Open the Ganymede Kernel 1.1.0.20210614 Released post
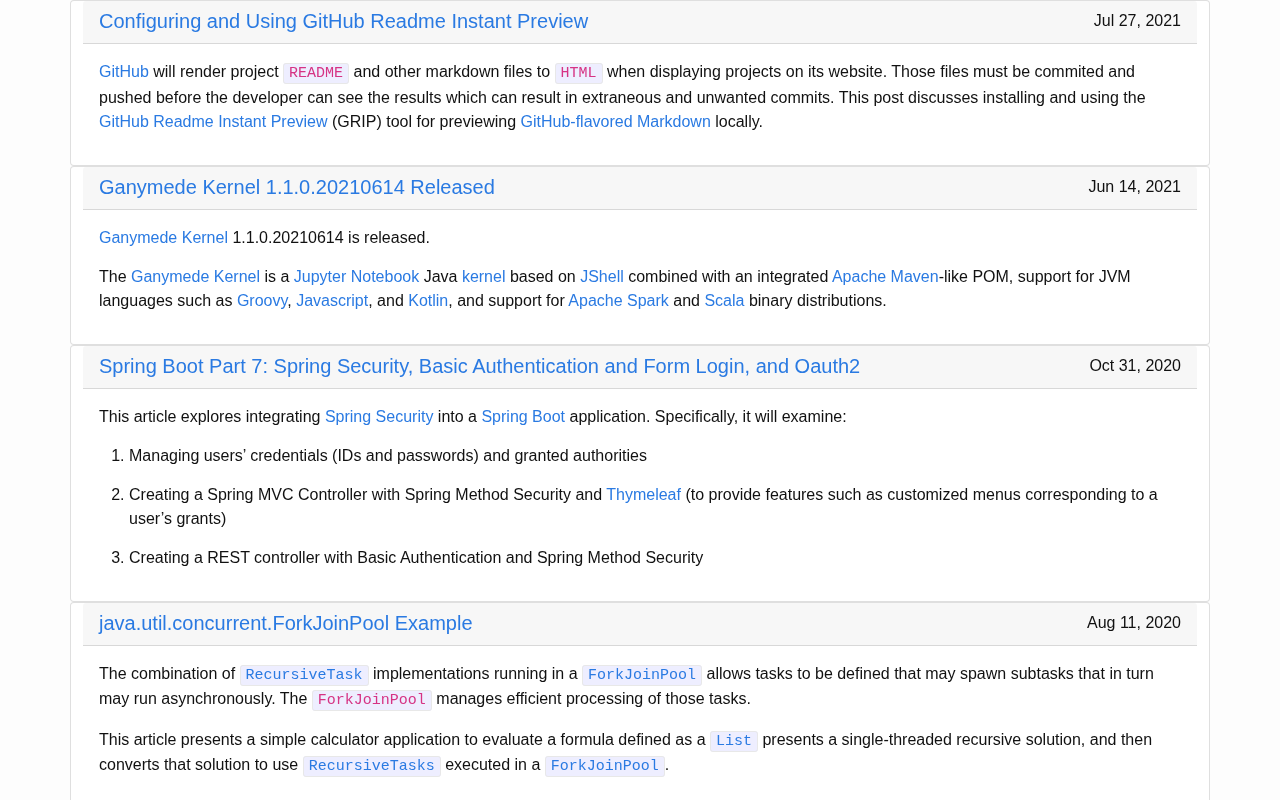Screen dimensions: 1280x800 coord(296,187)
